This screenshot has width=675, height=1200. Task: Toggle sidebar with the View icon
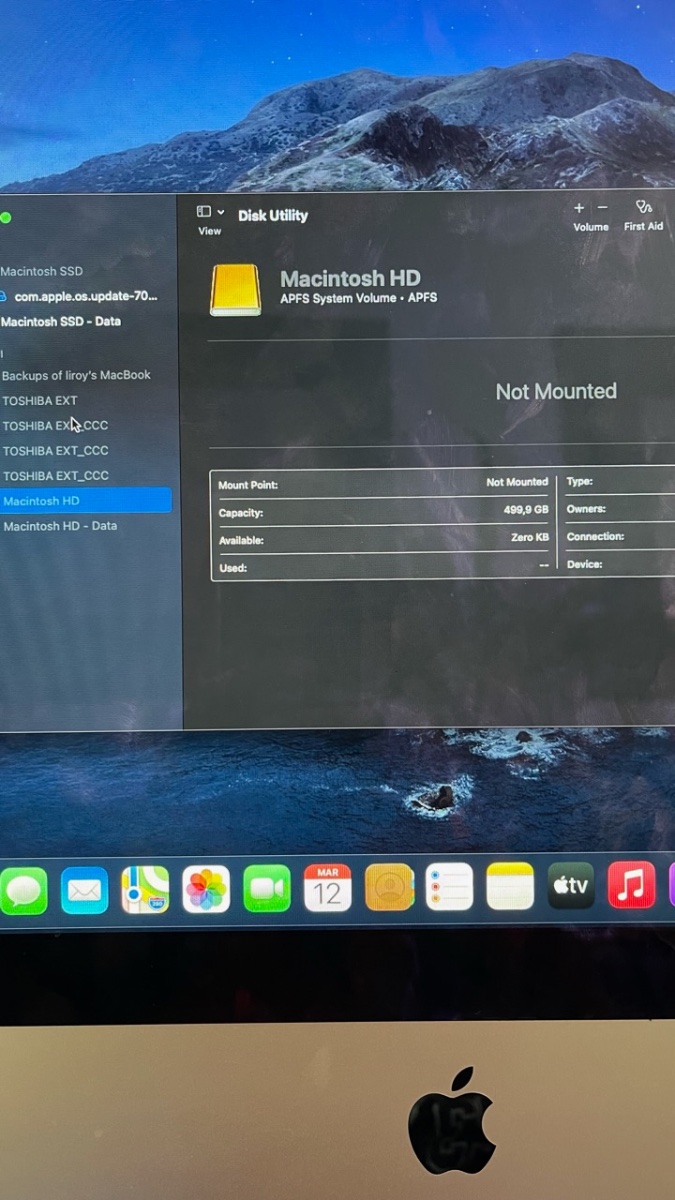(204, 212)
